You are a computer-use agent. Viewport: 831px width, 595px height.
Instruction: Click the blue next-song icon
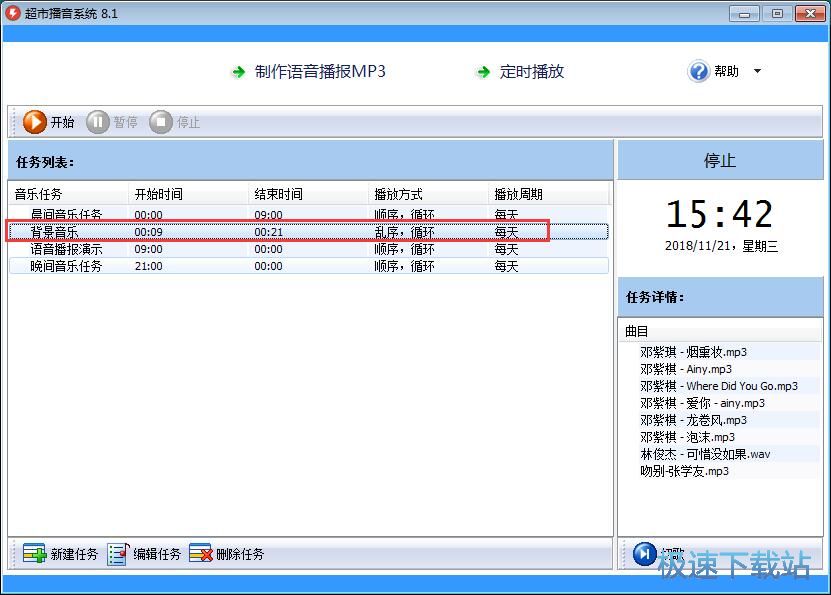click(x=645, y=554)
